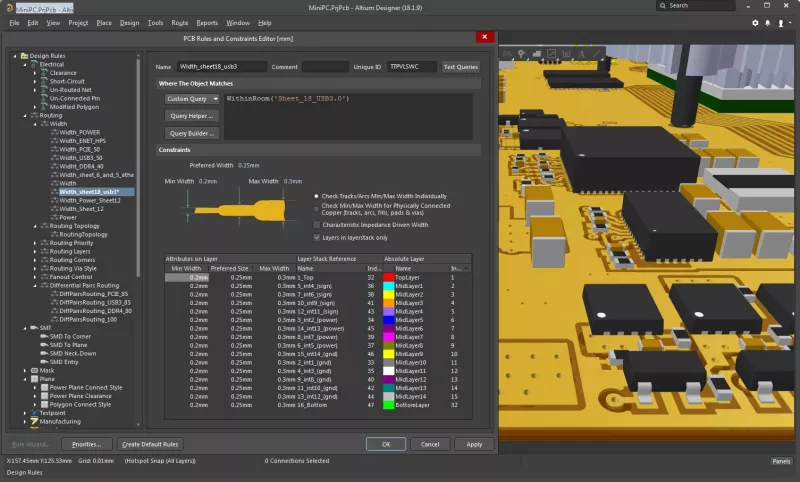Image resolution: width=800 pixels, height=482 pixels.
Task: Enable Characteristic Impedance Driven Width checkbox
Action: pos(317,225)
